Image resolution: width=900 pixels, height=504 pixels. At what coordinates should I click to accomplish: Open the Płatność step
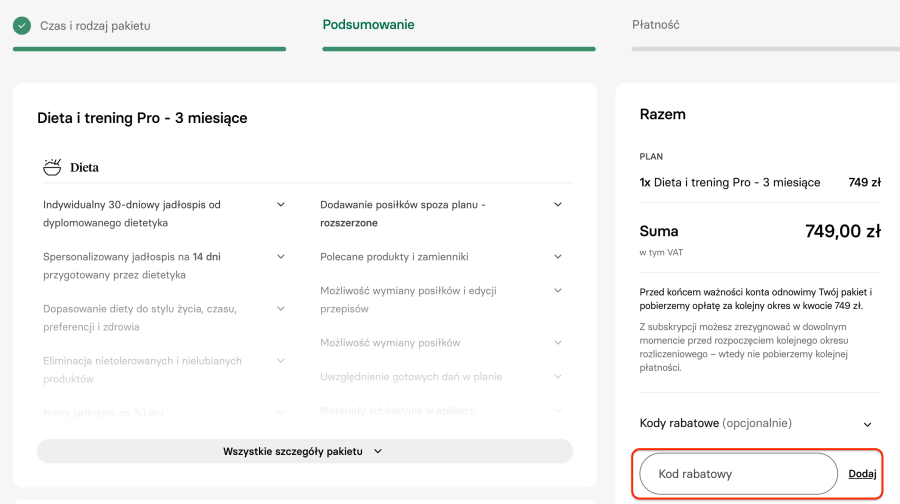point(656,25)
